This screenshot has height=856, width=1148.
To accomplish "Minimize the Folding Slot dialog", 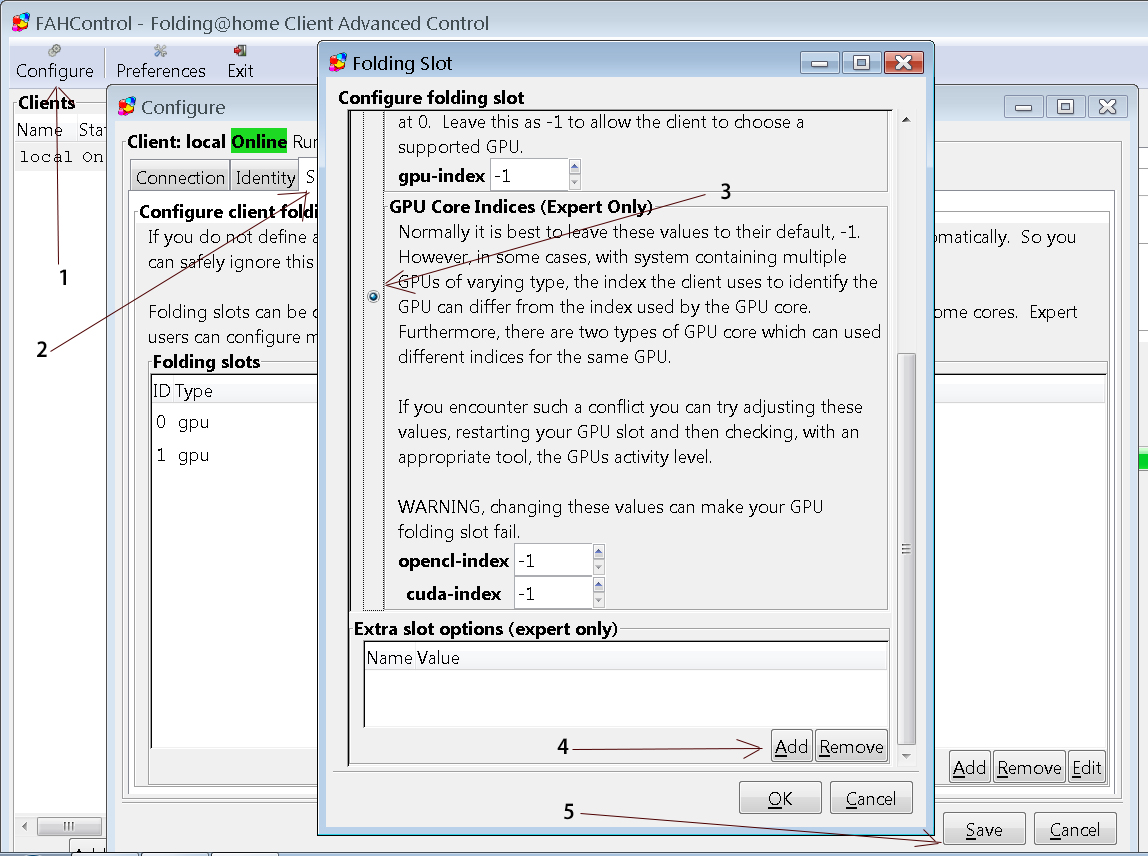I will tap(820, 63).
